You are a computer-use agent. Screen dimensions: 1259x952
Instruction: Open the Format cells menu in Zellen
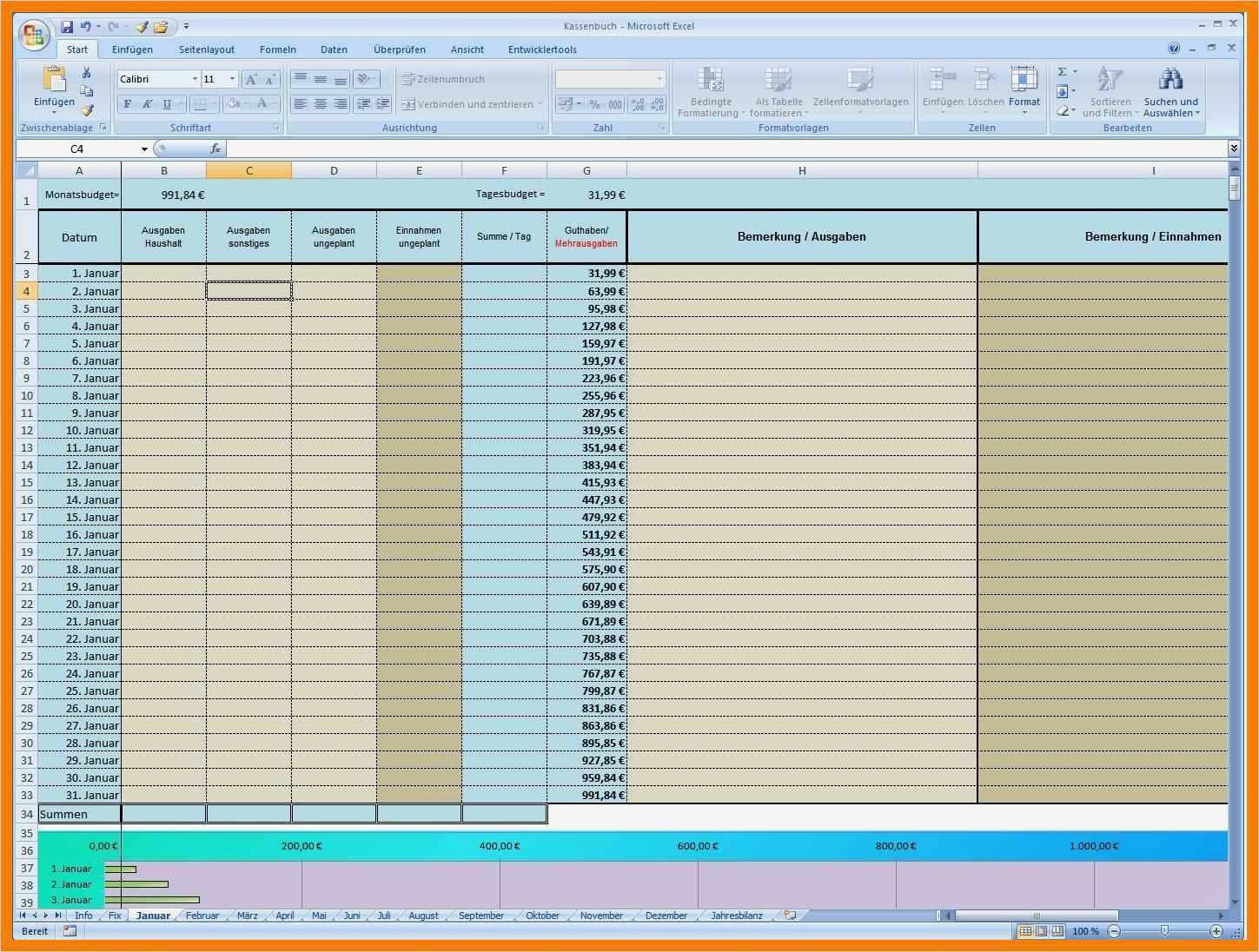click(1024, 90)
